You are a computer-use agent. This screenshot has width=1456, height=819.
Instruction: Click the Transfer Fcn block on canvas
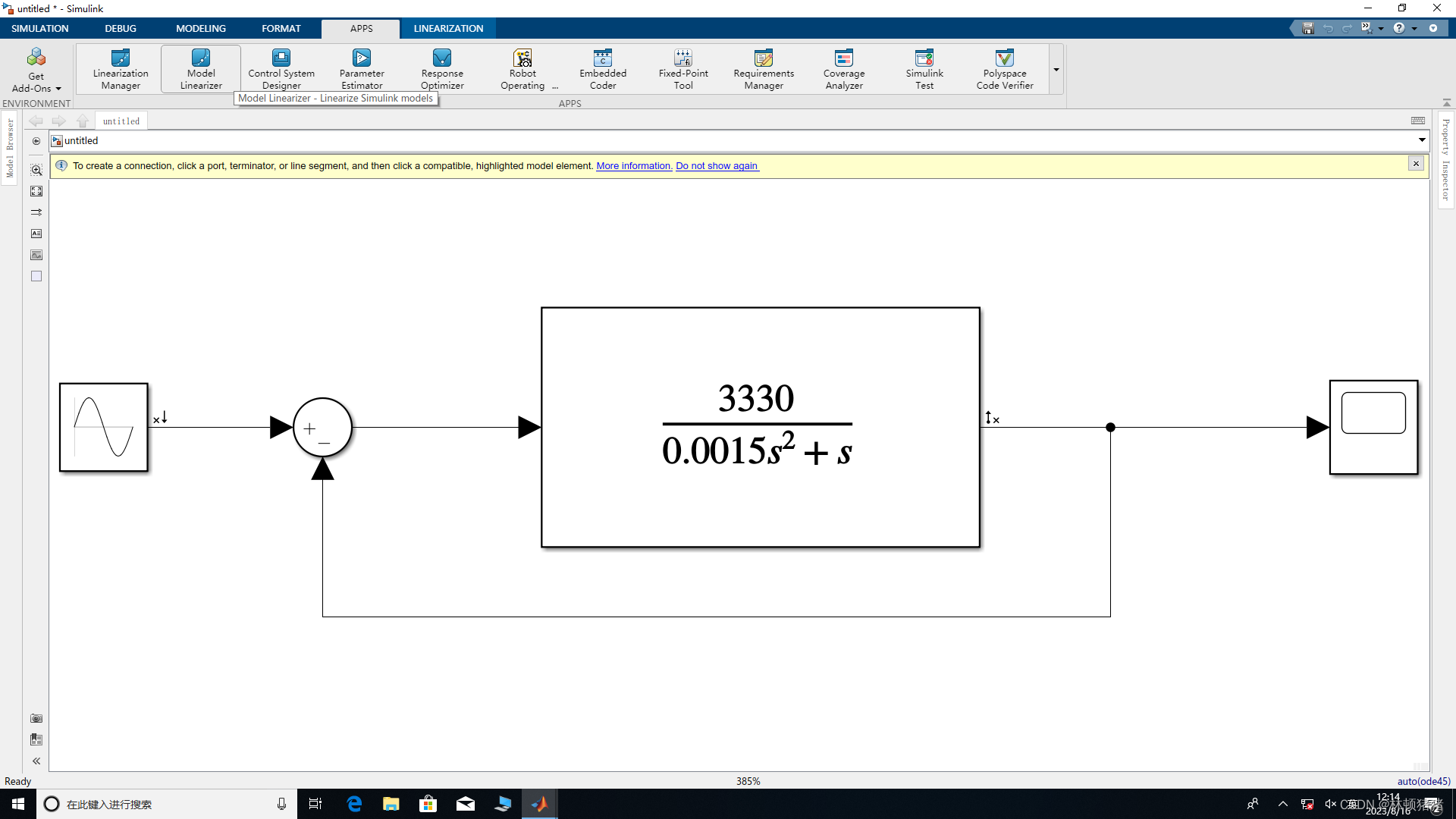click(760, 427)
